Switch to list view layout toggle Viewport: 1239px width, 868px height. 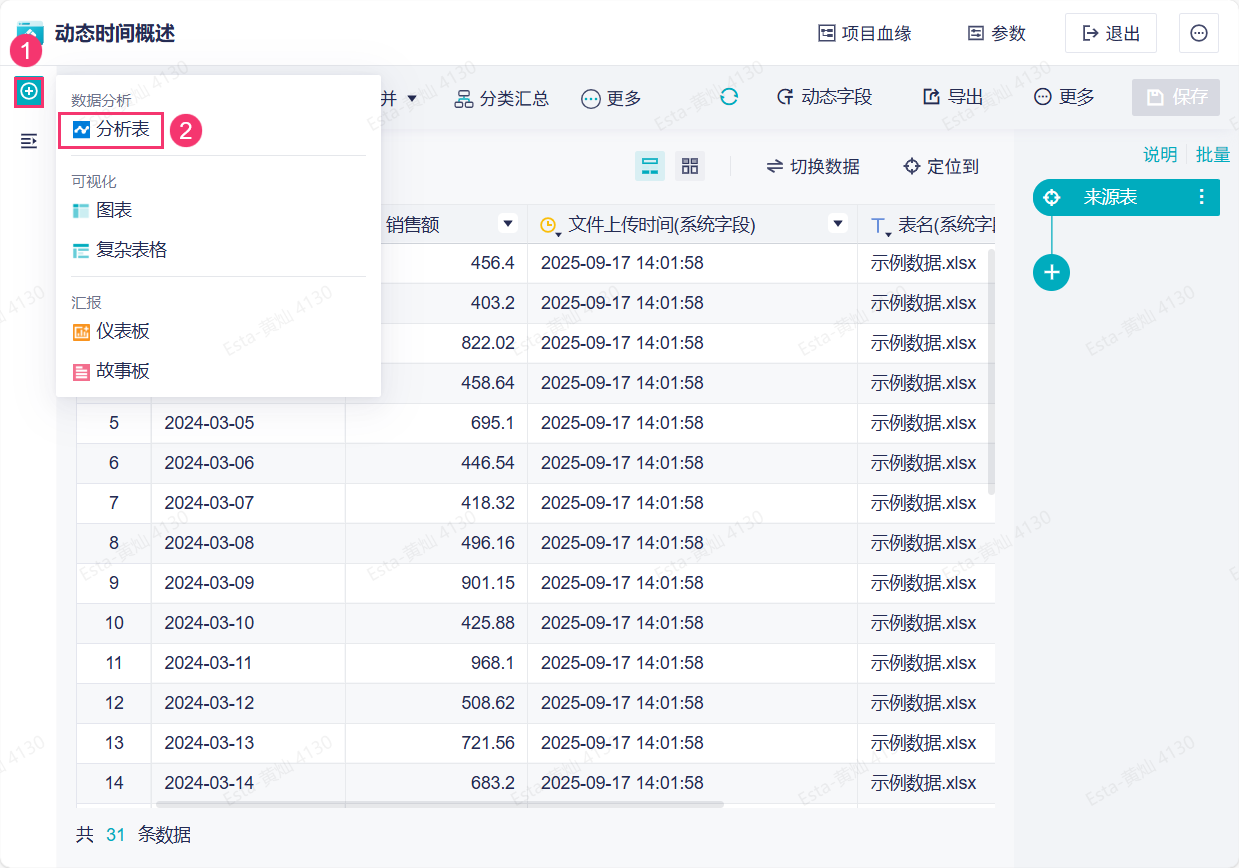pos(650,166)
